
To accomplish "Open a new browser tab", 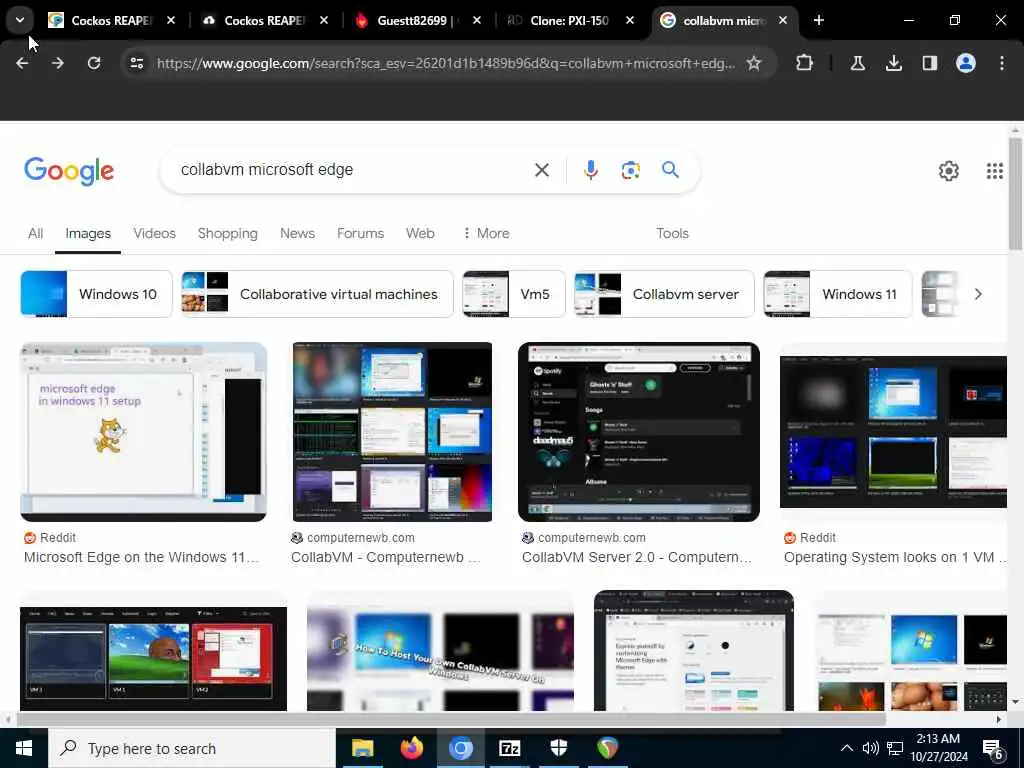I will [x=818, y=20].
